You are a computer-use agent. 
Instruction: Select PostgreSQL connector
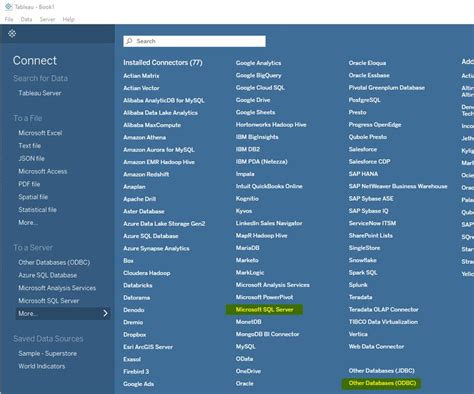click(364, 100)
